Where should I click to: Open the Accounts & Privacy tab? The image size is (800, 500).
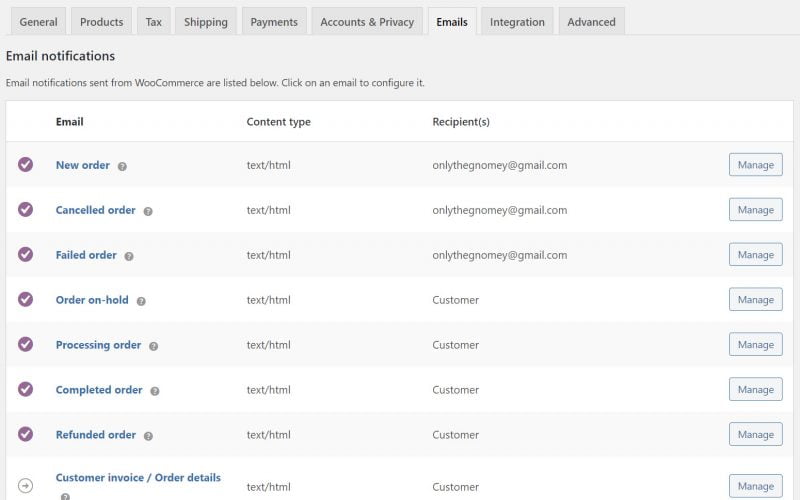(367, 22)
